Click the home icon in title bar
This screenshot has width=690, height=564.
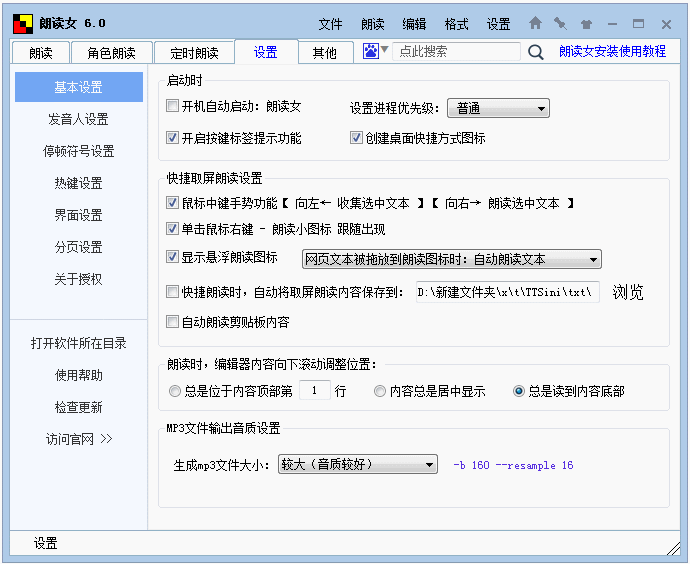tap(535, 23)
